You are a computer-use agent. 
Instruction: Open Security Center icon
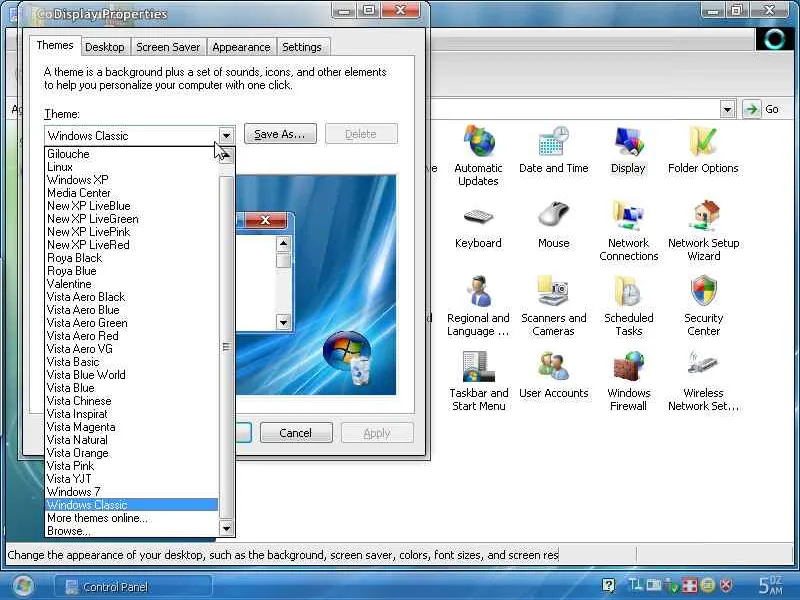pos(704,306)
